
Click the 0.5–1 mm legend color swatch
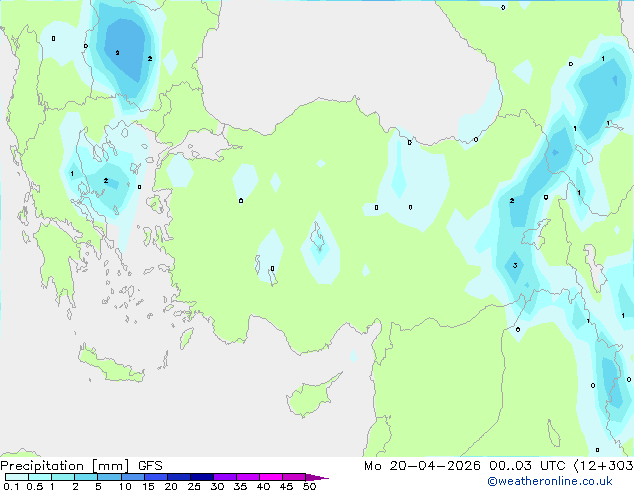[x=40, y=477]
